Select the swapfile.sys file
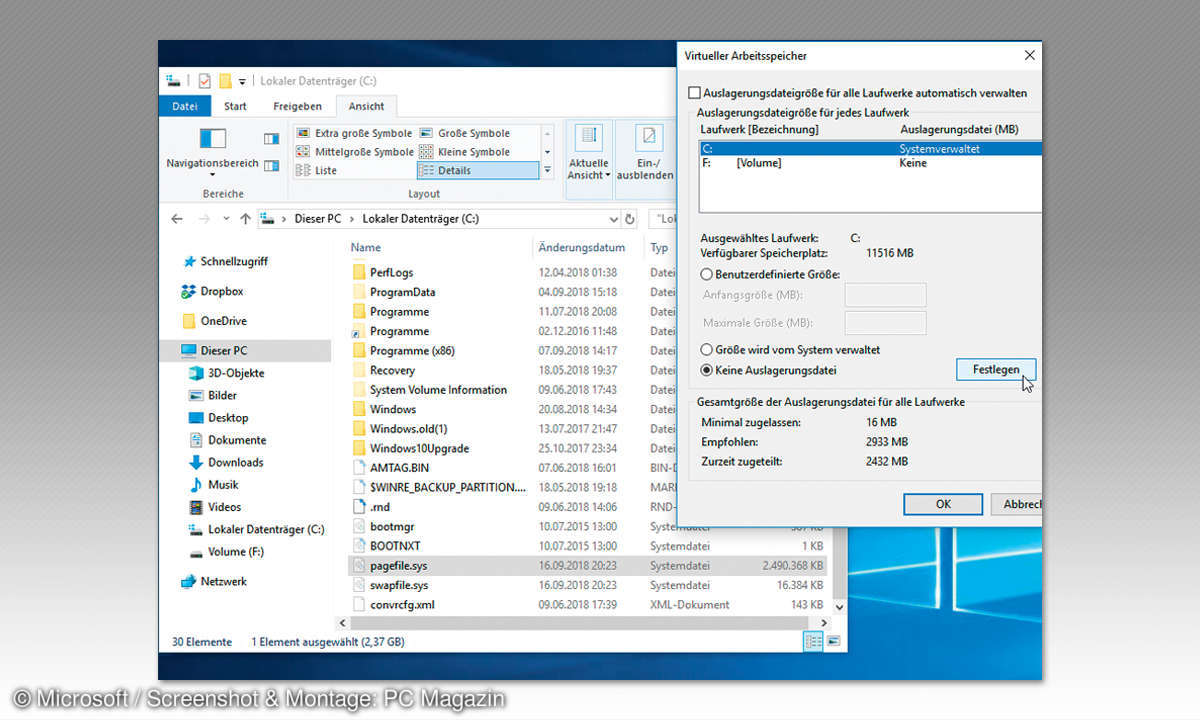The image size is (1200, 720). point(588,585)
